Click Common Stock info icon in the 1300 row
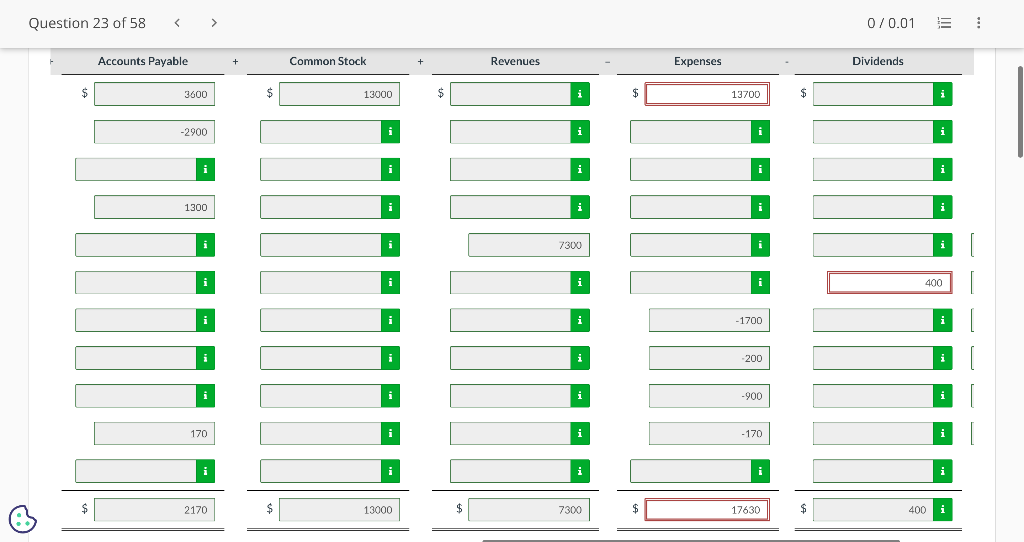The width and height of the screenshot is (1024, 542). [x=390, y=208]
